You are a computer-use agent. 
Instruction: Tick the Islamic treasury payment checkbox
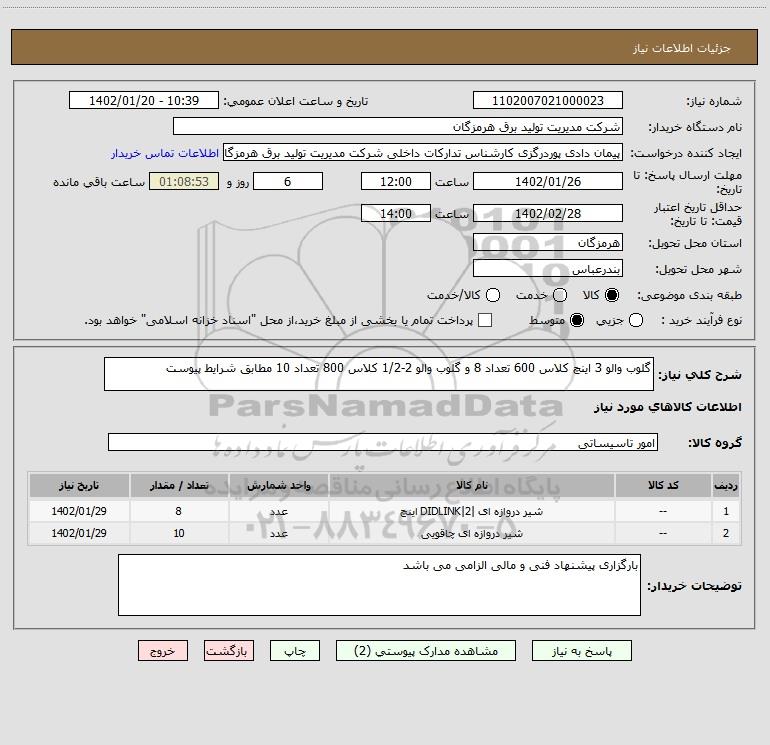click(x=485, y=320)
